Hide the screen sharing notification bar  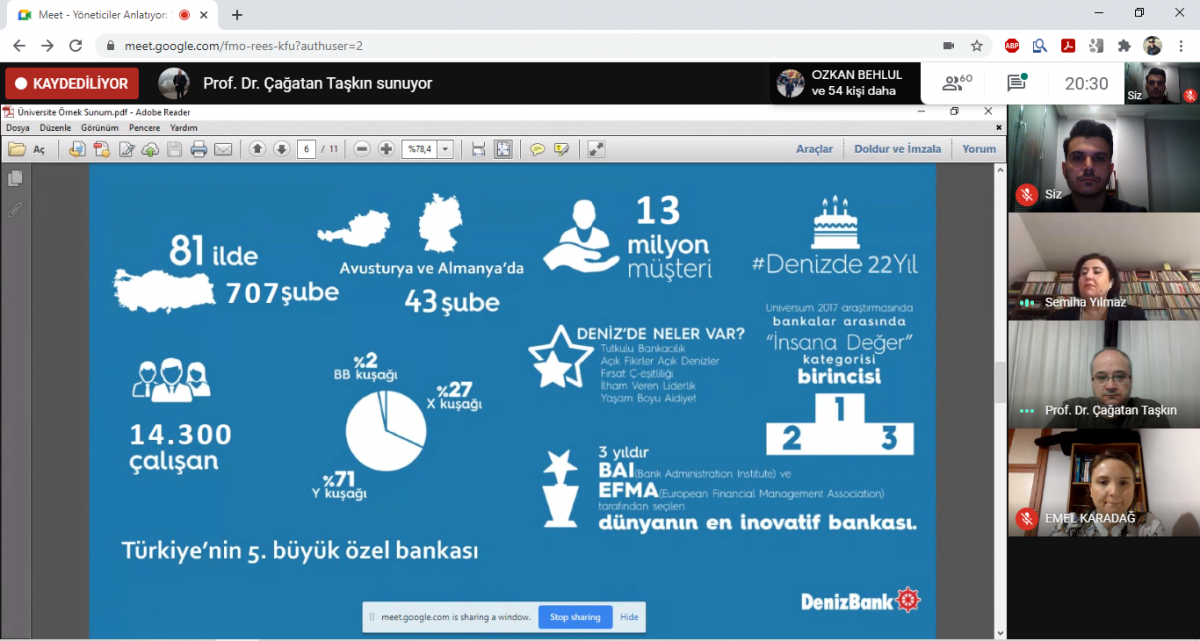pos(629,617)
